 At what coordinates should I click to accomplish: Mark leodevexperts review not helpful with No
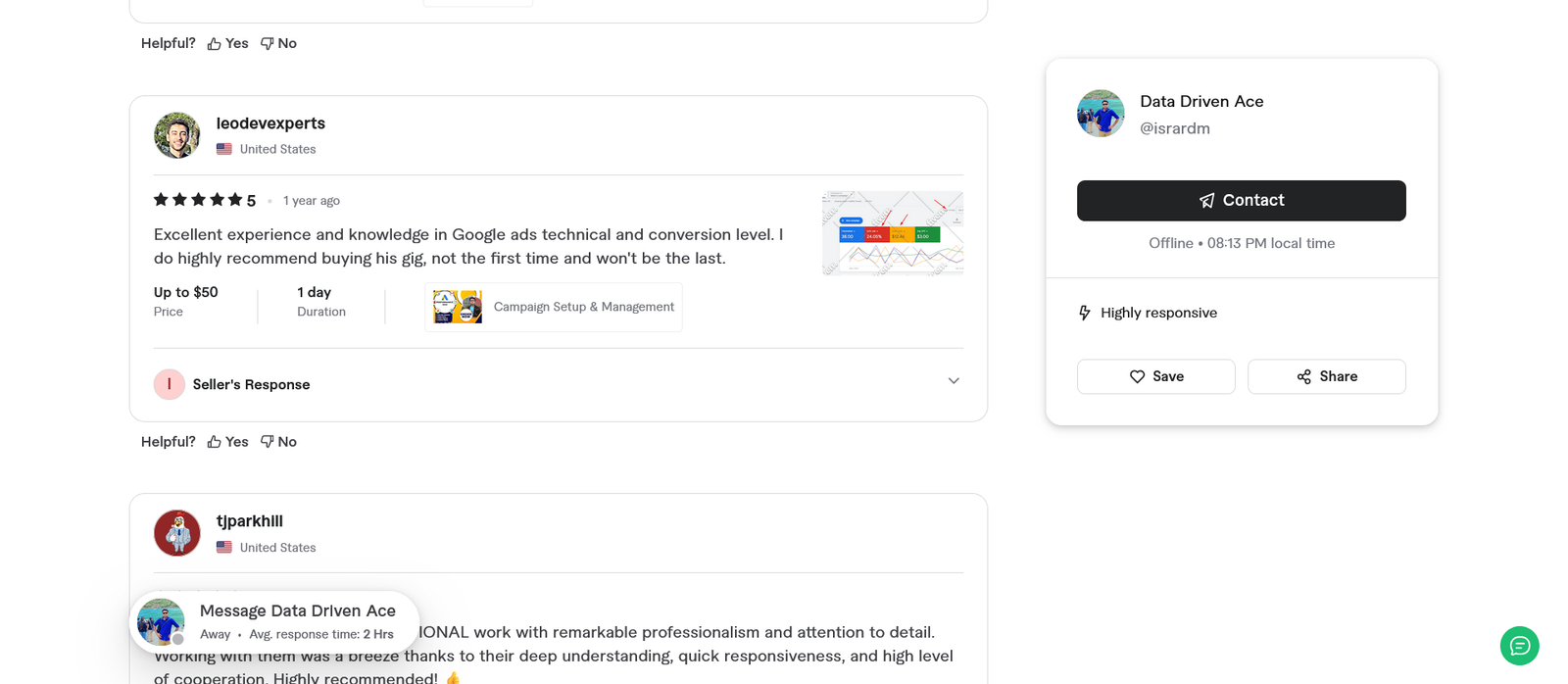click(279, 442)
